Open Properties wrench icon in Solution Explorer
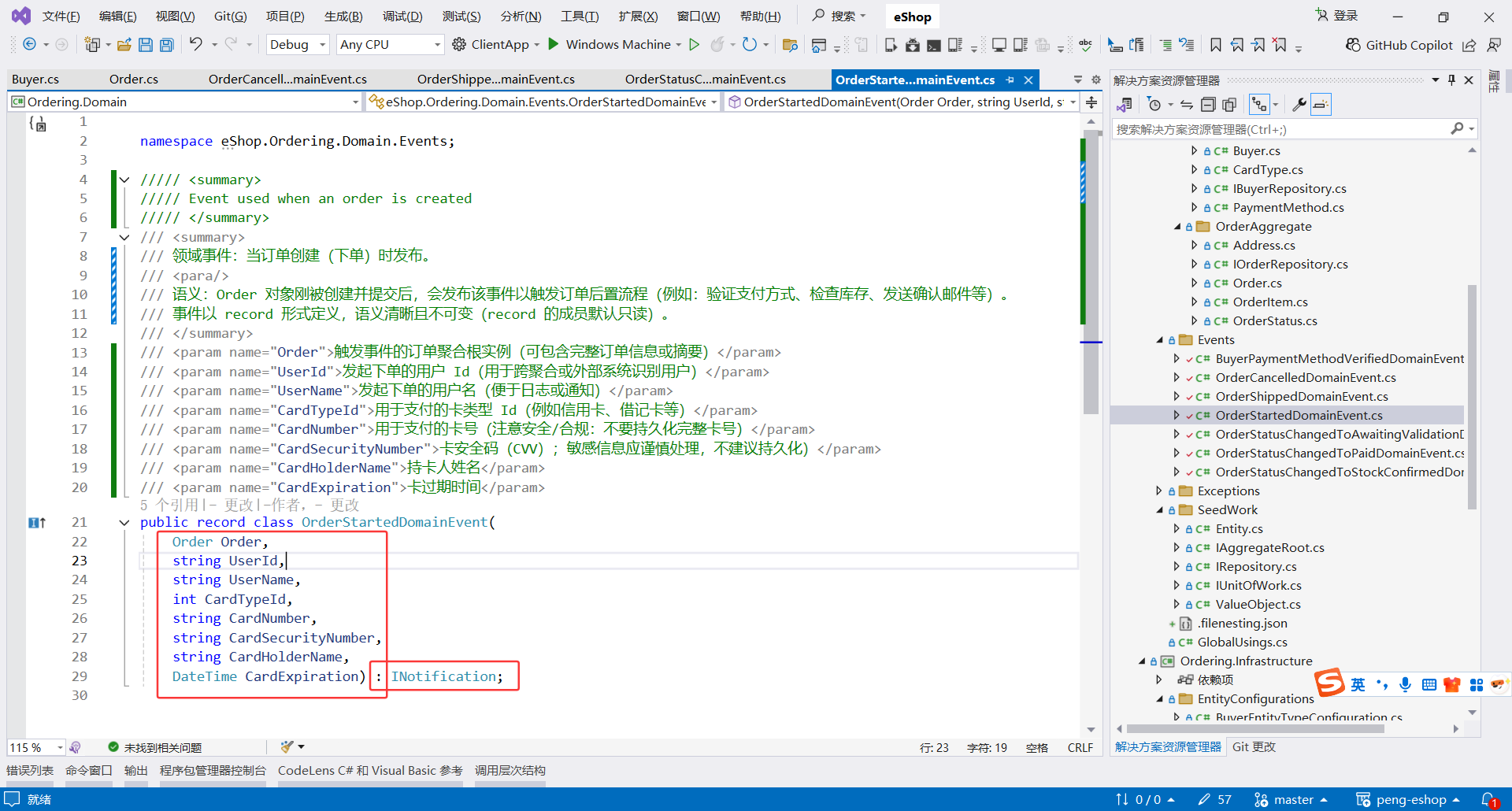The image size is (1512, 811). [x=1299, y=104]
